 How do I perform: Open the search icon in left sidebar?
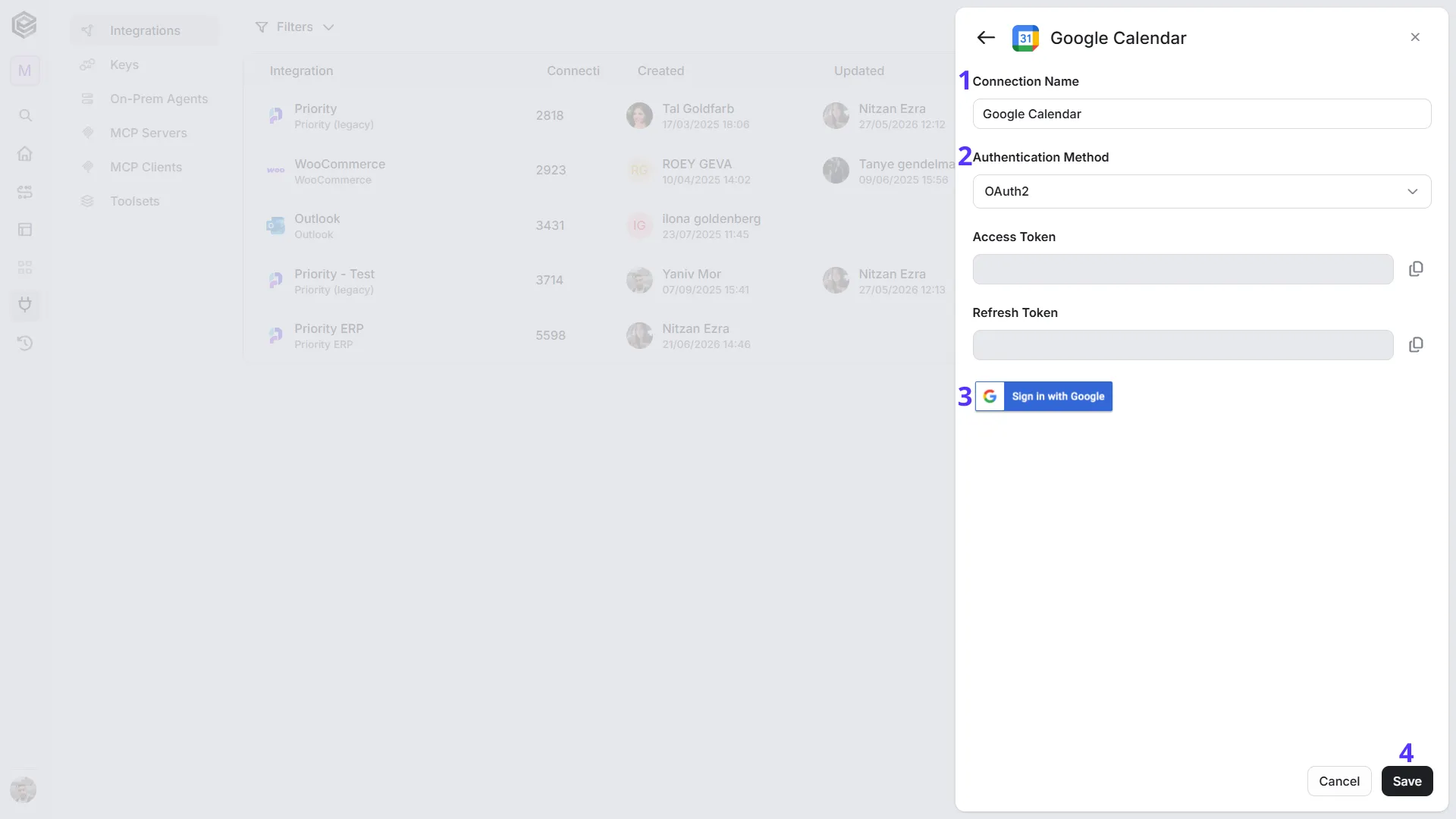tap(25, 115)
